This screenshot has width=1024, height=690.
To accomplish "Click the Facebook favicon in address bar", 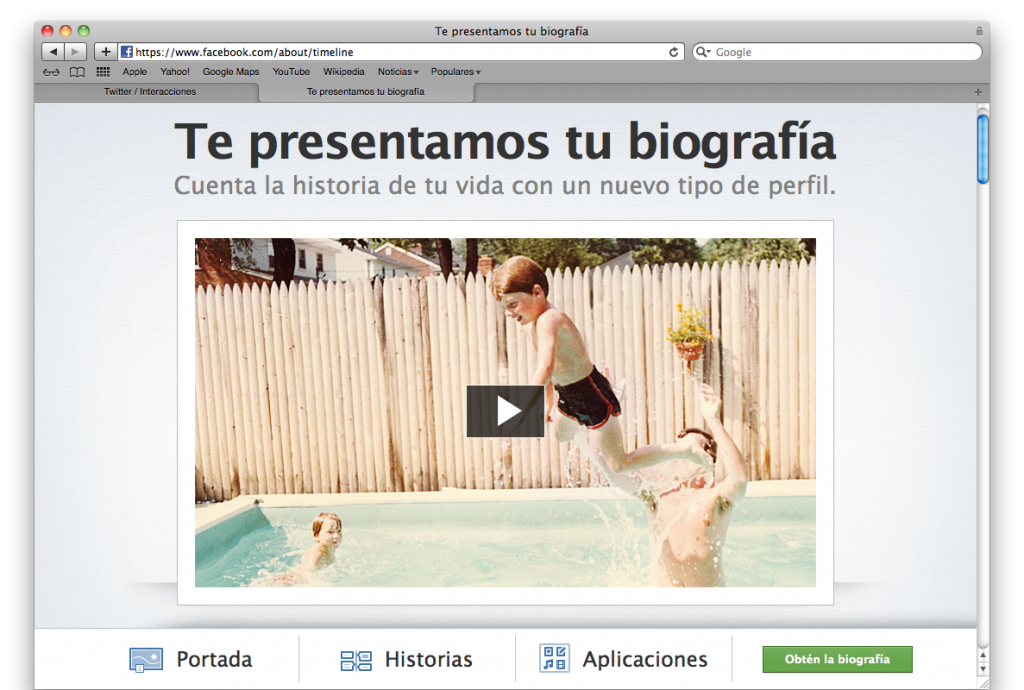I will click(127, 52).
